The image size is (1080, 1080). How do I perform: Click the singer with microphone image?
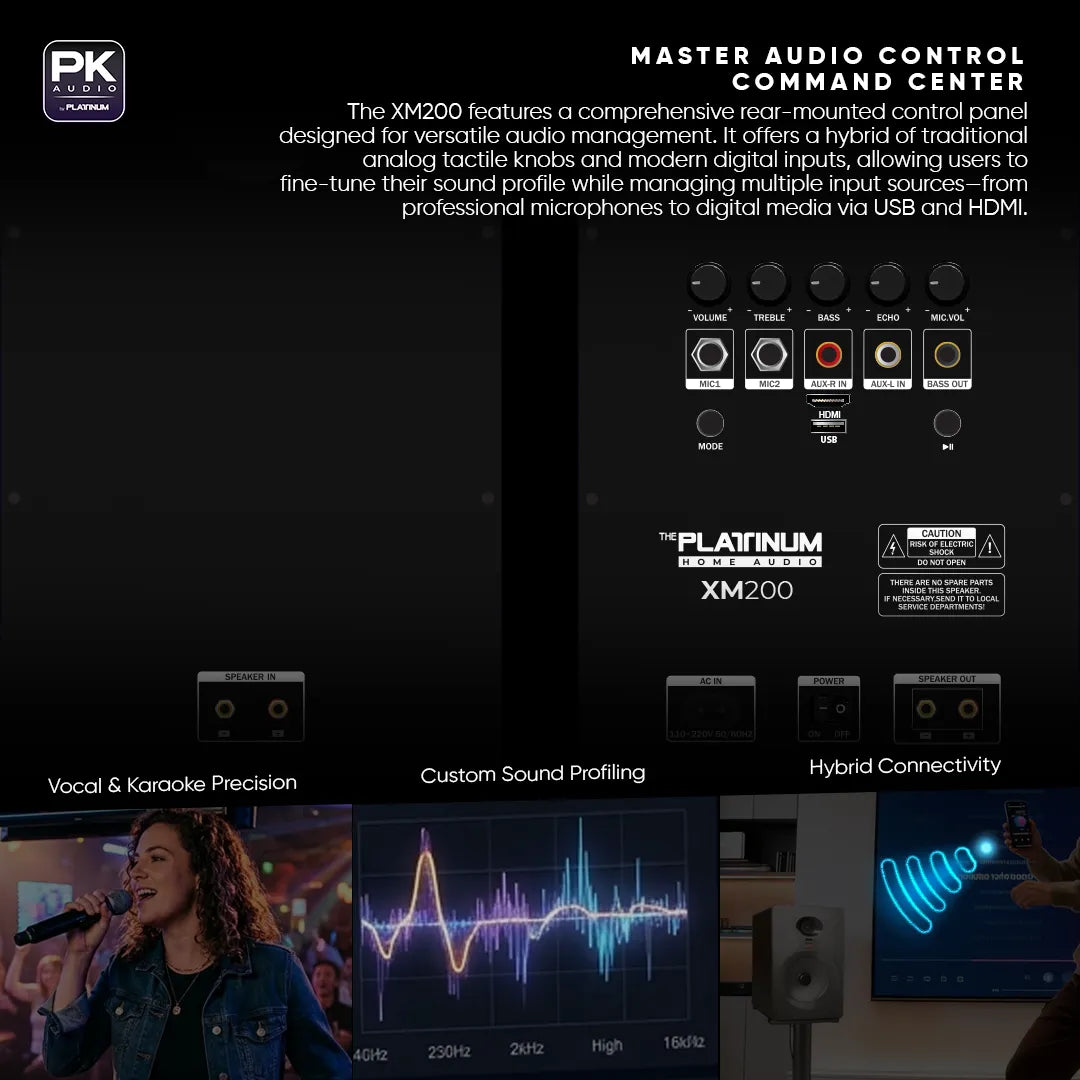(x=175, y=942)
